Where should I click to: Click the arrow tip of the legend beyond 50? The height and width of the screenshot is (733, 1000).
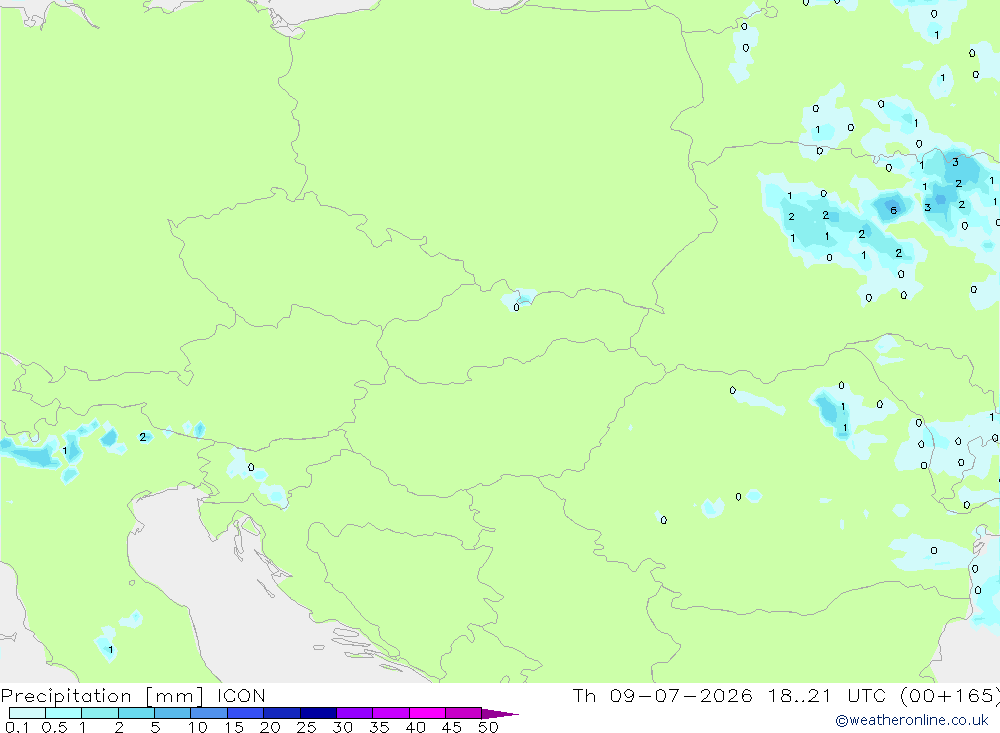pos(500,713)
